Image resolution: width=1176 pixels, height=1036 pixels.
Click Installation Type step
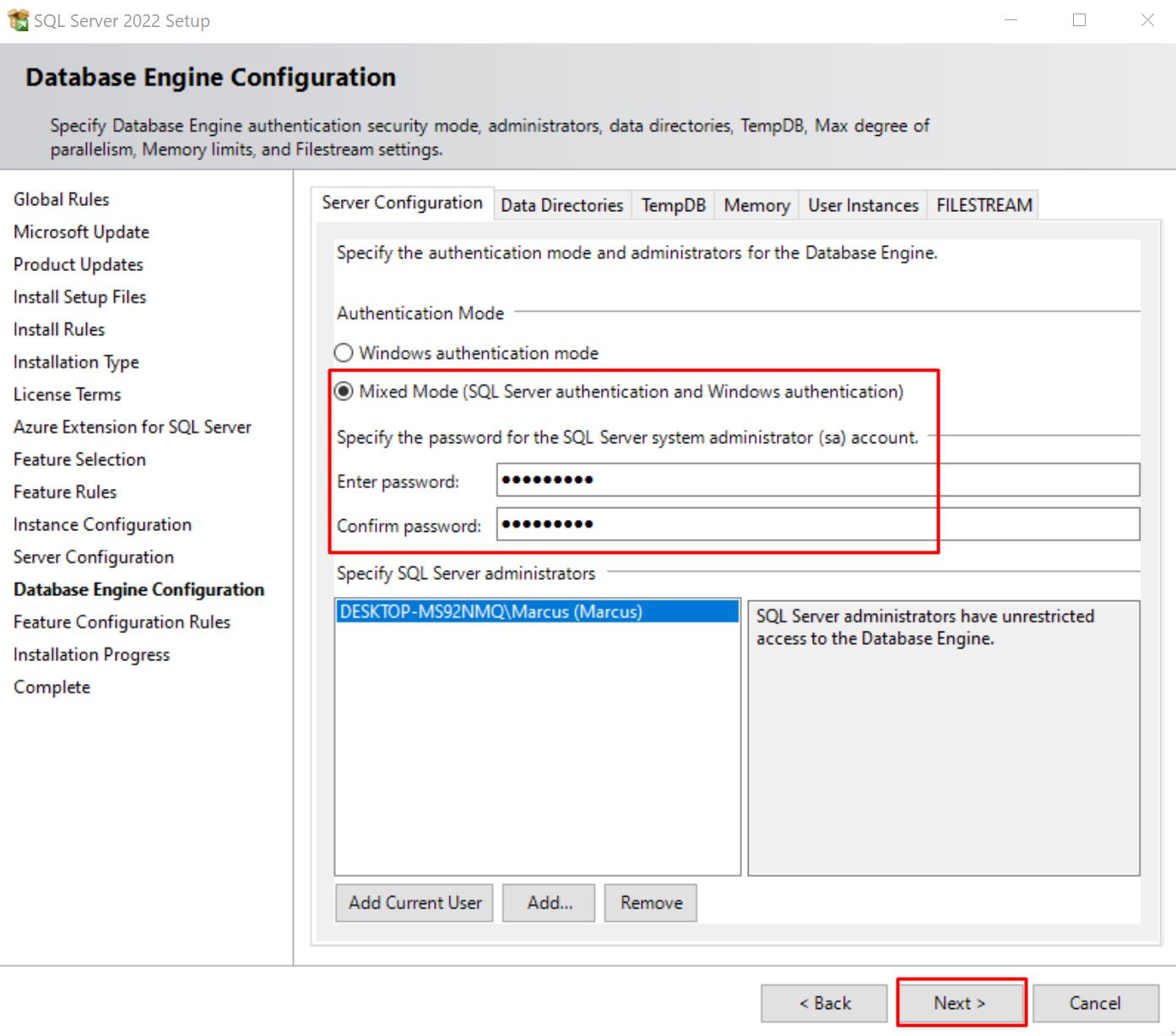76,362
